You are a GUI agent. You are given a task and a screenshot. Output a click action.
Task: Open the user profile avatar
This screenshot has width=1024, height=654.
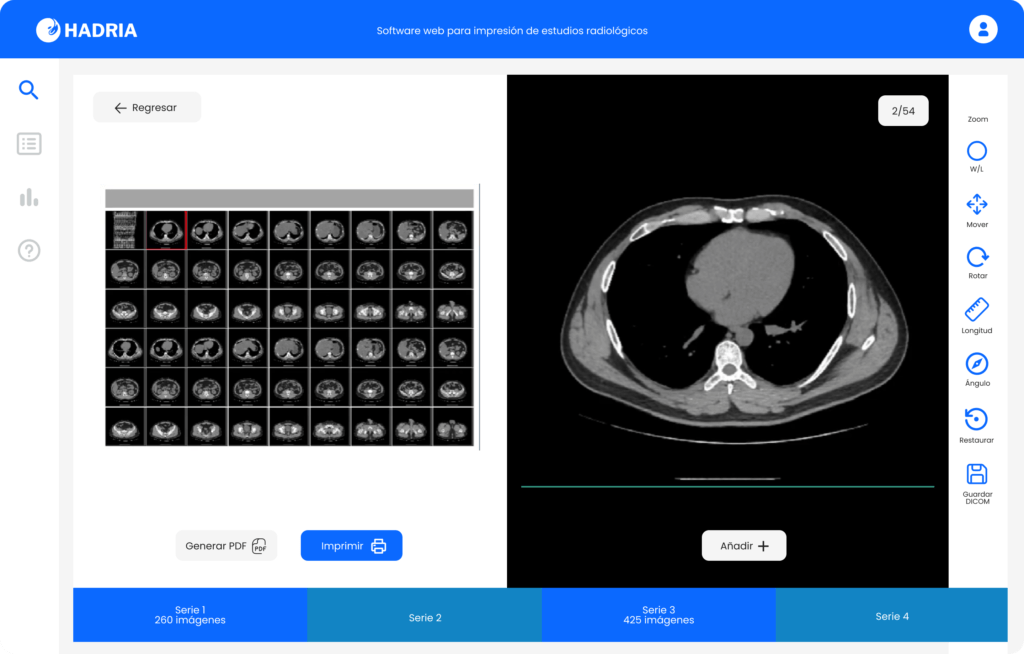point(983,29)
